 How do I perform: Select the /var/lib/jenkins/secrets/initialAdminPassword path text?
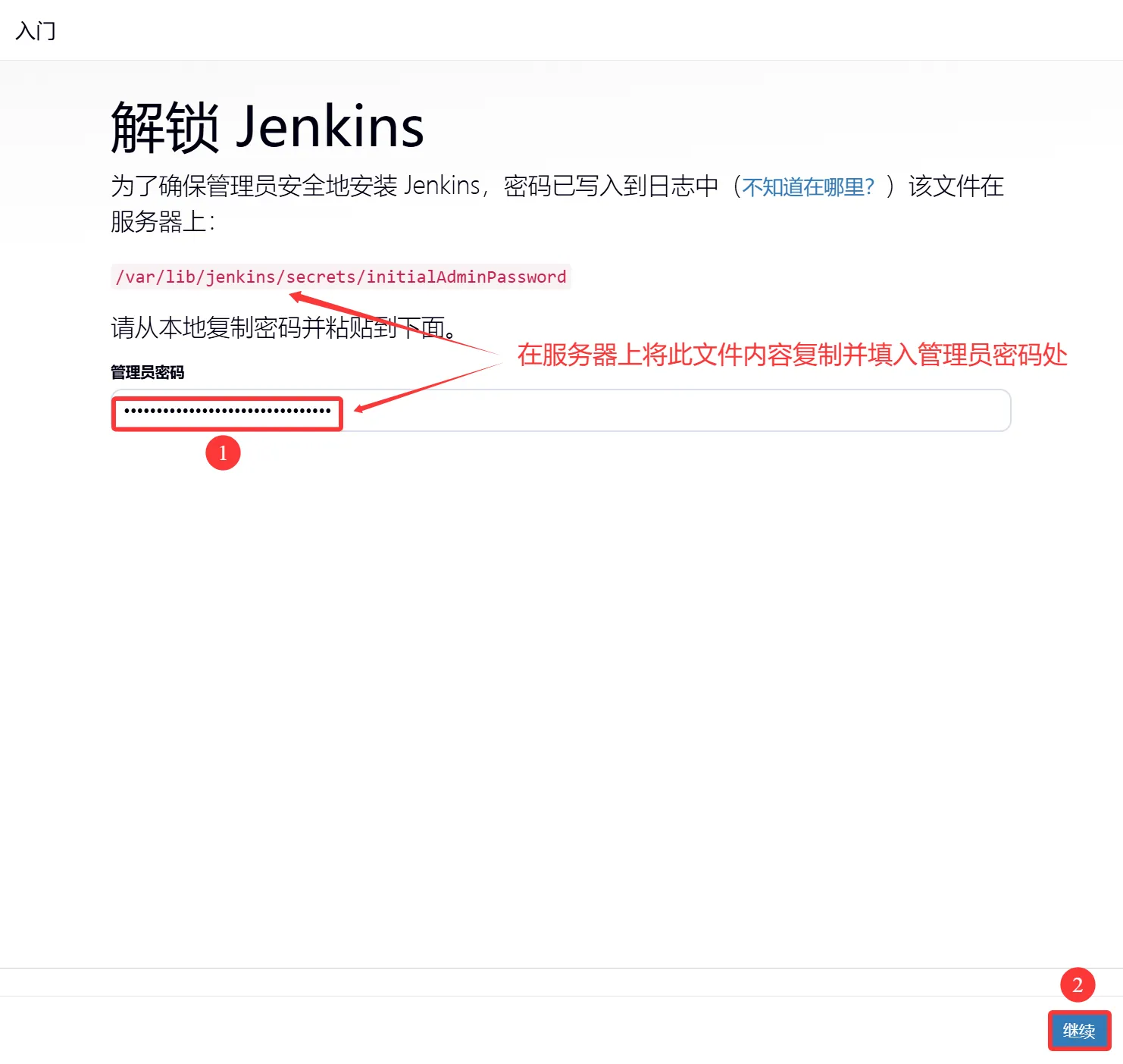coord(341,277)
